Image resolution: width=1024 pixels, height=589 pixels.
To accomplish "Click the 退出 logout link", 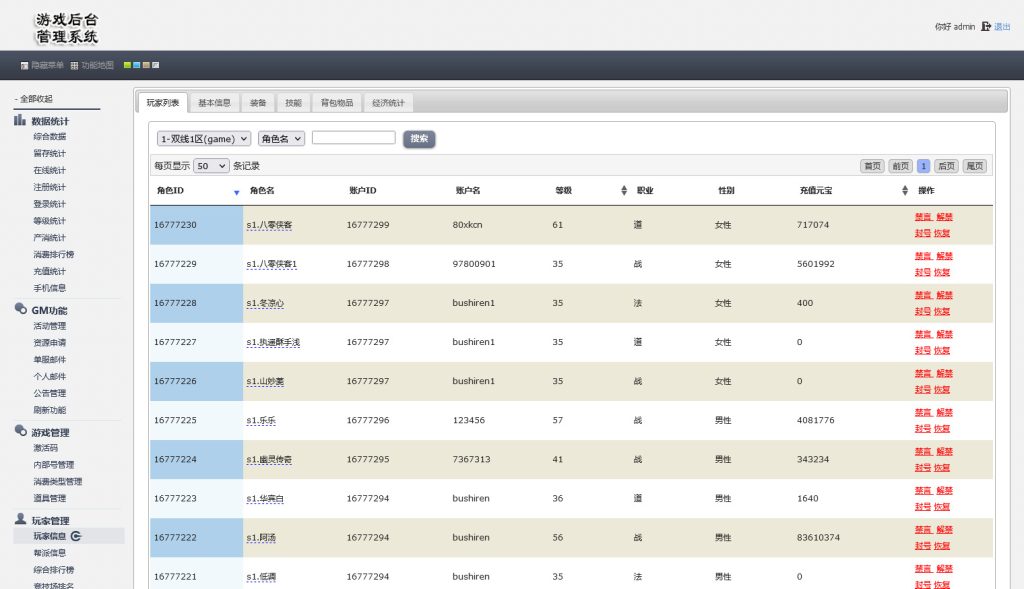I will [1002, 27].
